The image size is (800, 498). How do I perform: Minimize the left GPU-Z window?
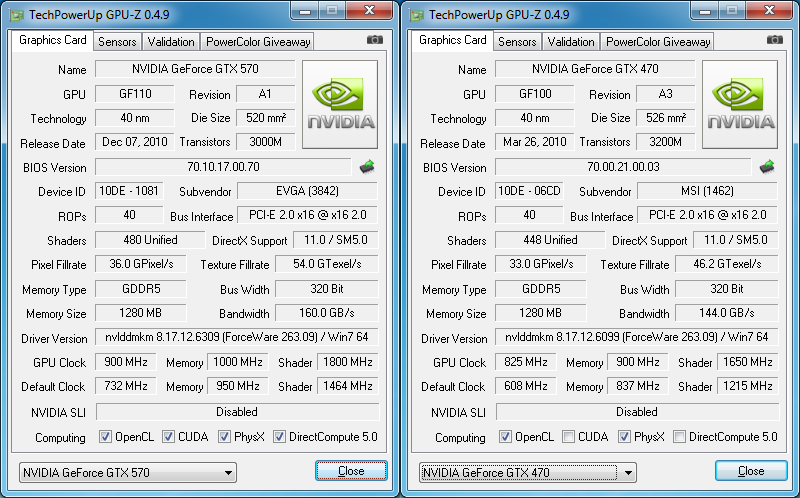305,10
